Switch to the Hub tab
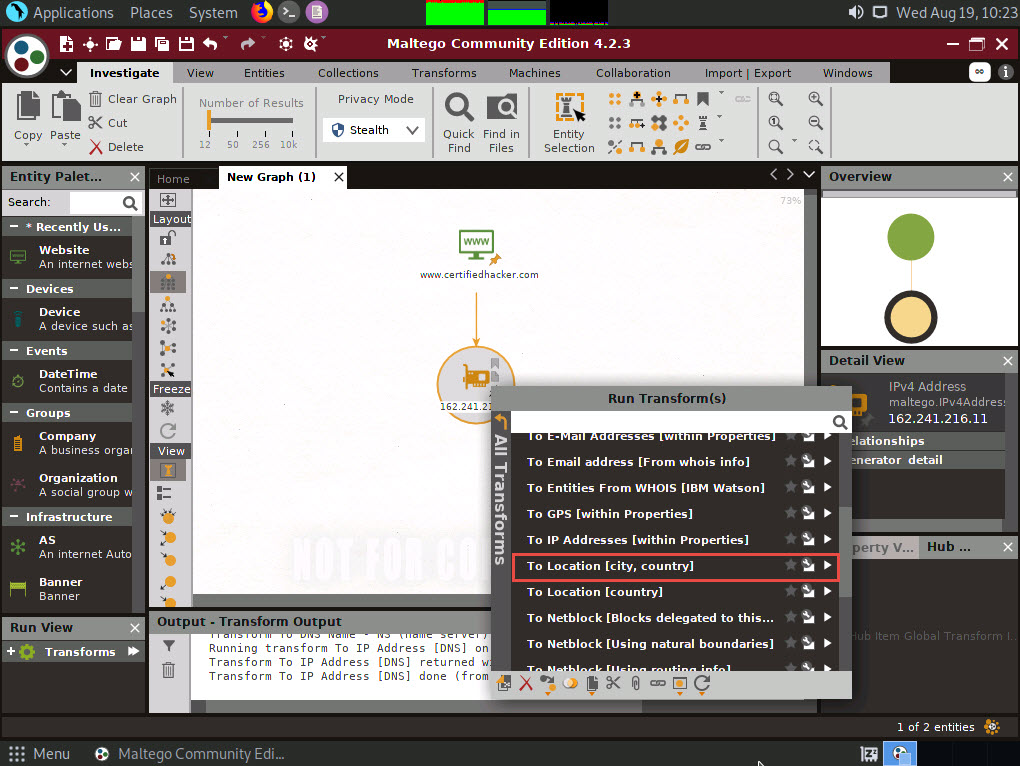Screen dimensions: 1020x766 948,547
